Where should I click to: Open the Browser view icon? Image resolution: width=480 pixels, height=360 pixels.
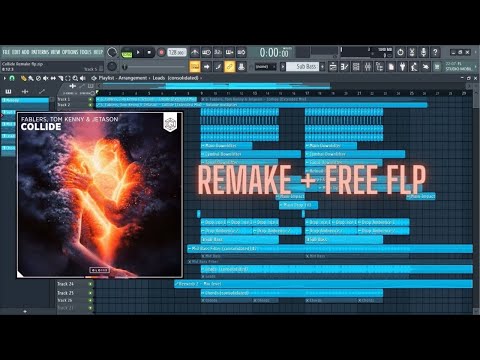coord(379,67)
